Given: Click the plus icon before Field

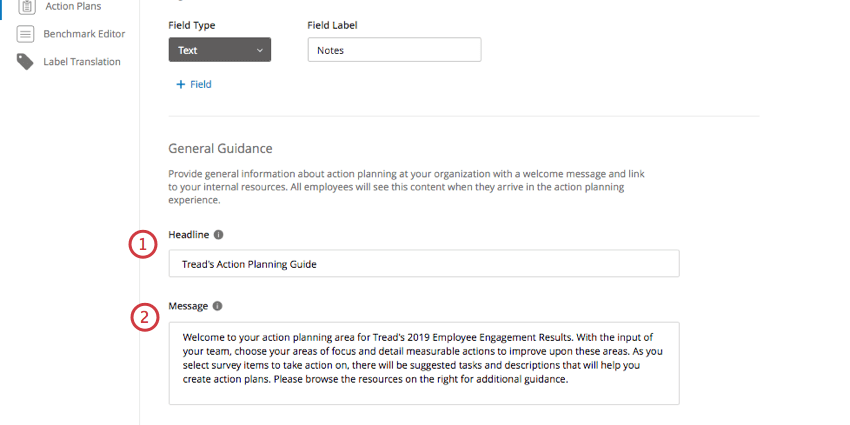Looking at the screenshot, I should pyautogui.click(x=181, y=85).
